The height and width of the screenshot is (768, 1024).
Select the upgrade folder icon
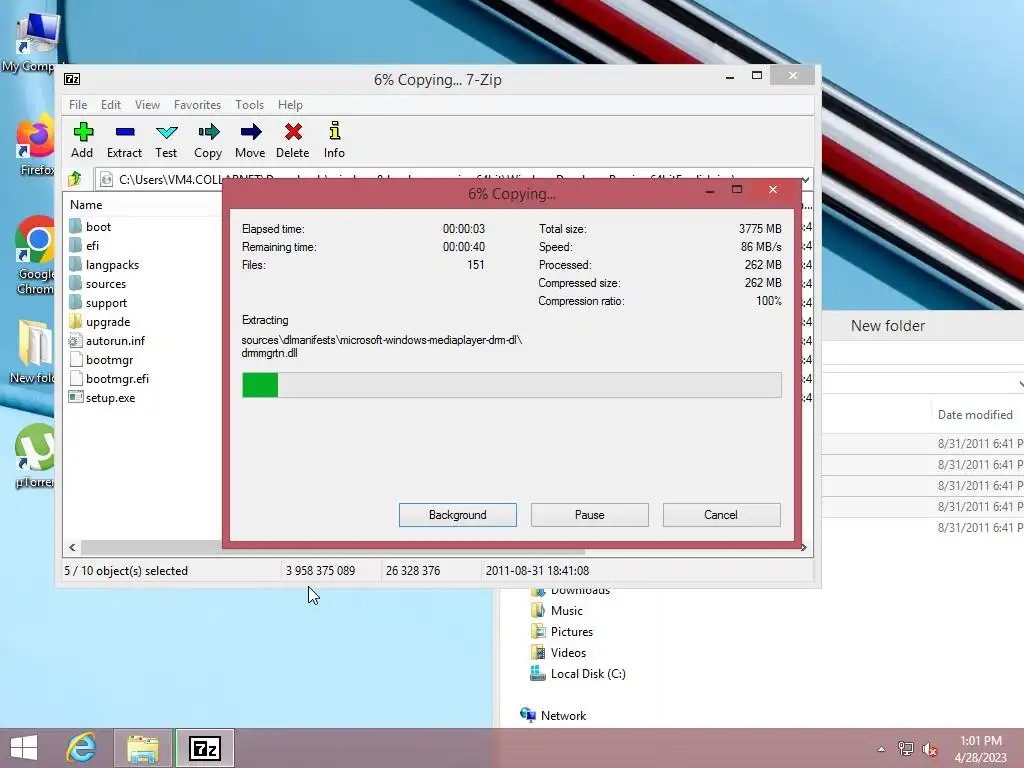pyautogui.click(x=75, y=321)
